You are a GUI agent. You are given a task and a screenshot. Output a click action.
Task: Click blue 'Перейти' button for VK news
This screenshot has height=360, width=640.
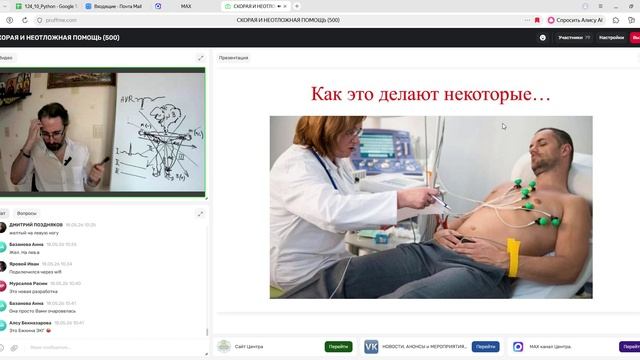pyautogui.click(x=485, y=347)
